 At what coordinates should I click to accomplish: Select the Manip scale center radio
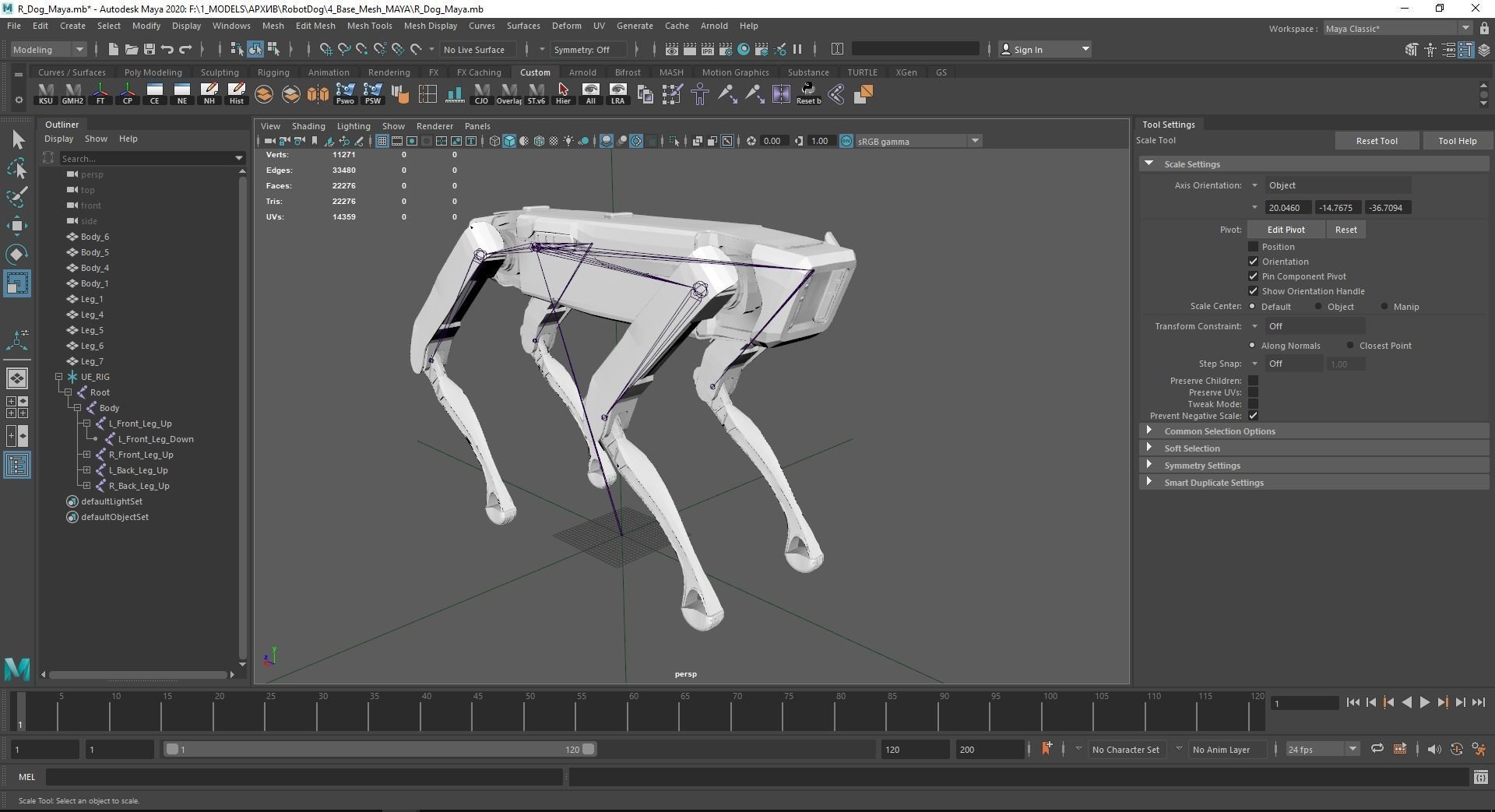click(1384, 307)
